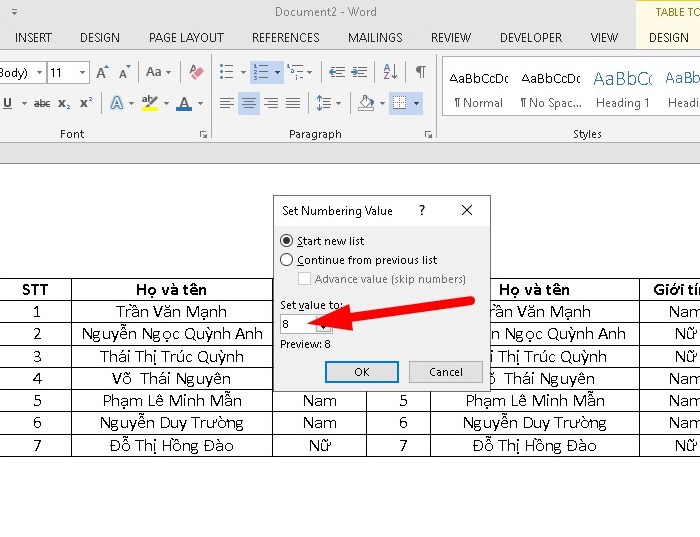Apply the No Spacing style
700x537 pixels.
[x=551, y=89]
